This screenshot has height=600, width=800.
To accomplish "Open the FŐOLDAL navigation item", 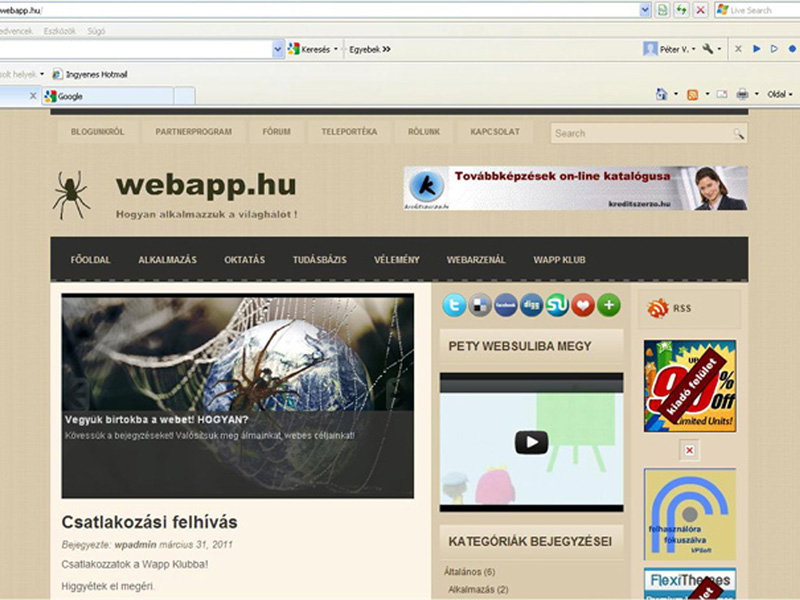I will pyautogui.click(x=90, y=260).
